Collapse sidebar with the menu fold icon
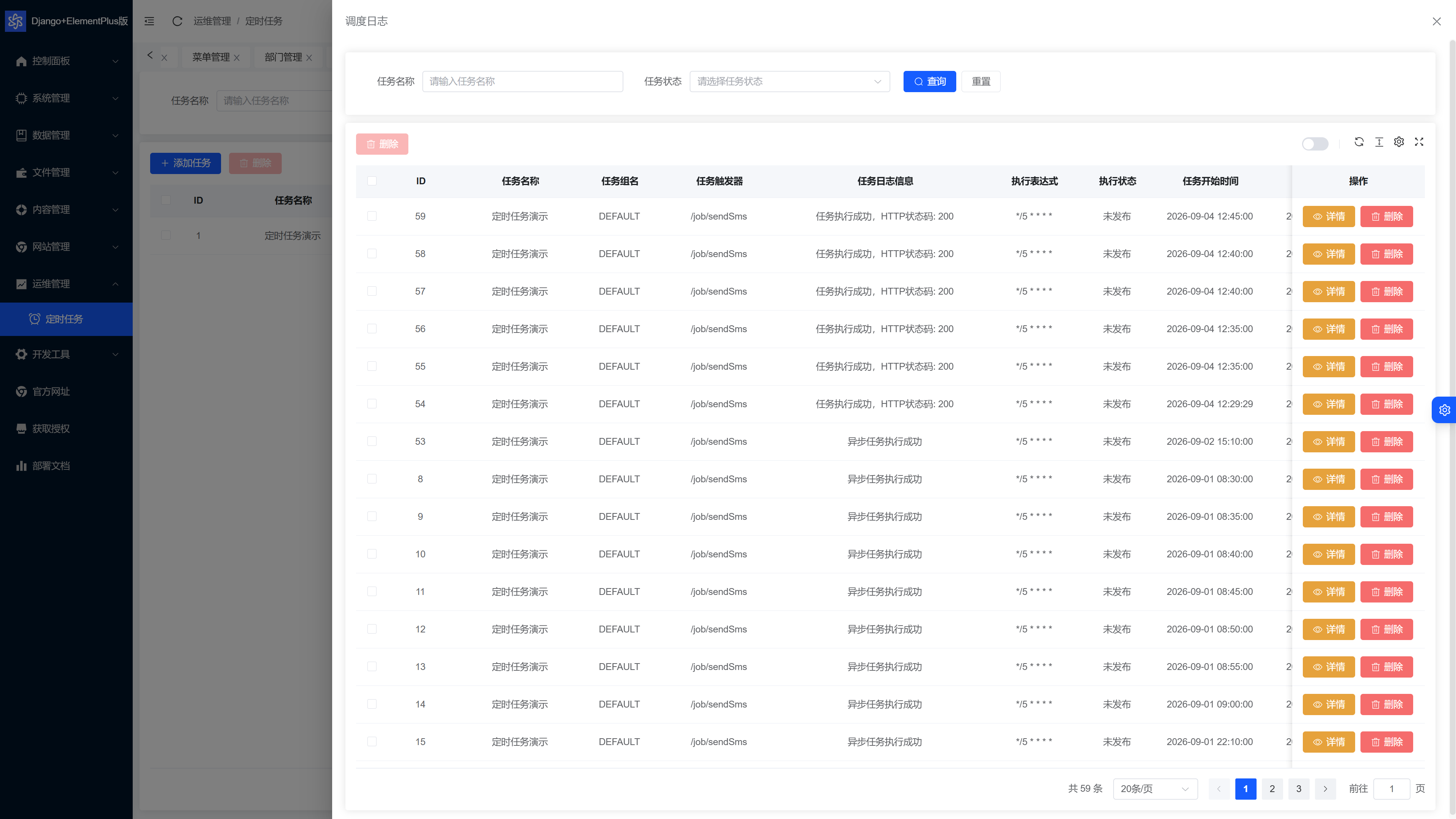Screen dimensions: 1456x819 click(x=149, y=21)
